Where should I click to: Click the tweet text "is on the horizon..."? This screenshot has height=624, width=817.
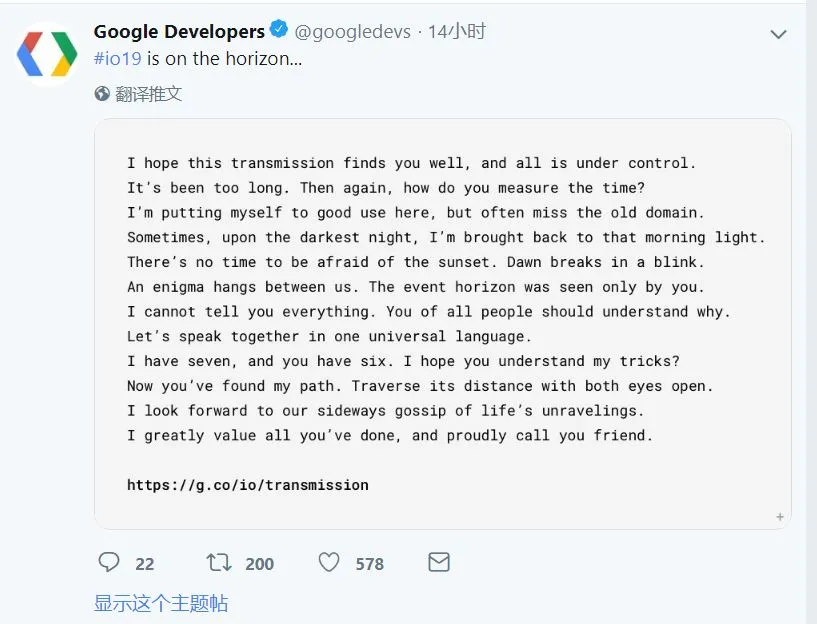click(x=224, y=58)
